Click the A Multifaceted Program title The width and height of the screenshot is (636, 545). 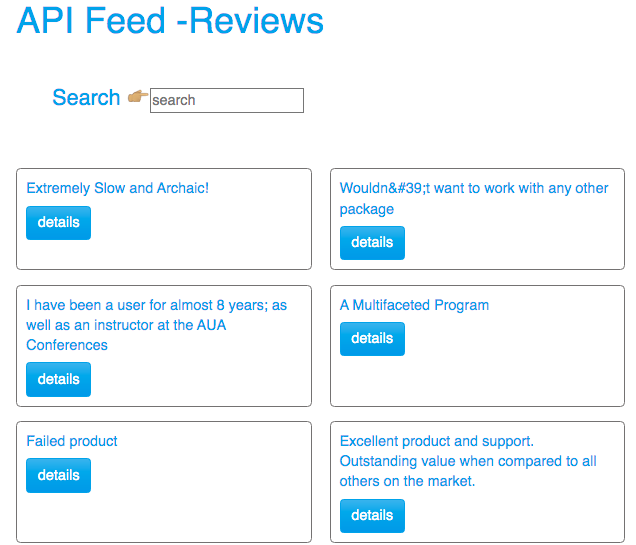(414, 305)
